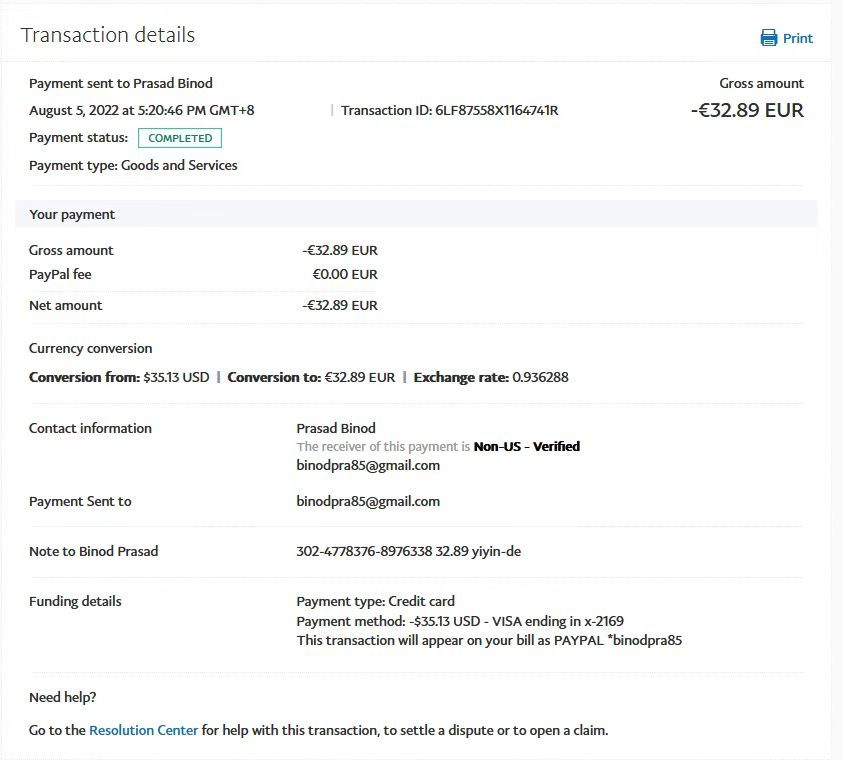Click the August 5, 2022 timestamp
The image size is (842, 760).
[x=141, y=110]
